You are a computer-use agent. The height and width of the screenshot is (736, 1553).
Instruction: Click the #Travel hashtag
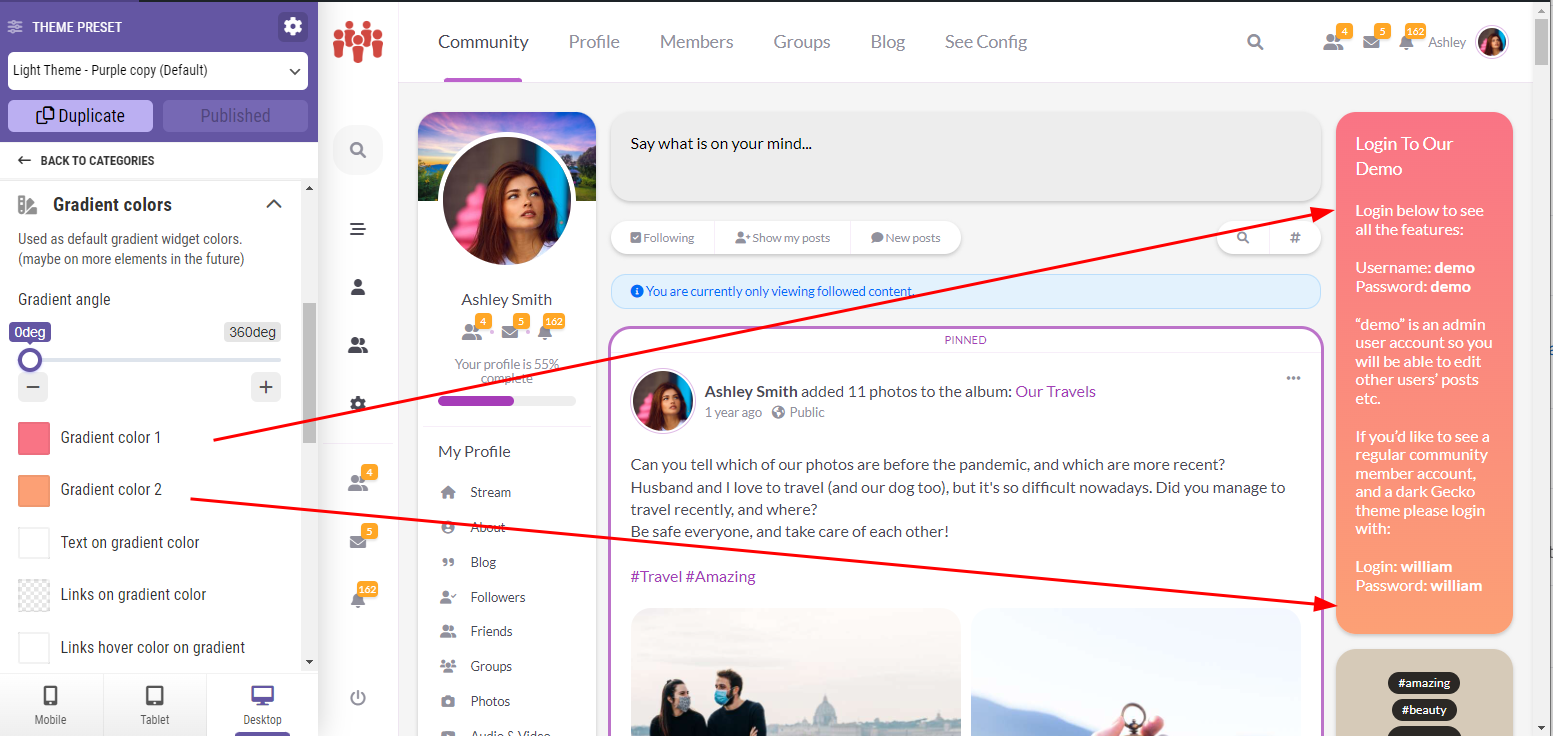[x=656, y=576]
